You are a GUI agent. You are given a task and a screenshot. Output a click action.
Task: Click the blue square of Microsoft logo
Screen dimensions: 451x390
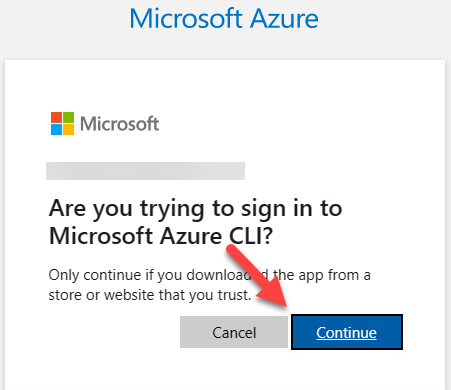point(56,129)
